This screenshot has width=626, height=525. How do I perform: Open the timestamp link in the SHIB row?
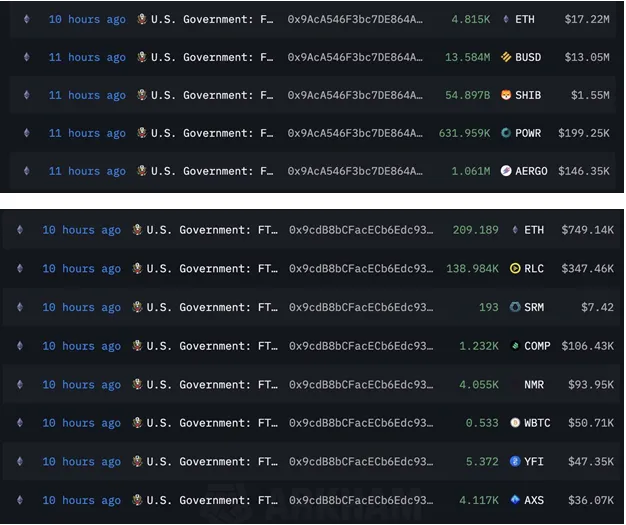tap(87, 95)
